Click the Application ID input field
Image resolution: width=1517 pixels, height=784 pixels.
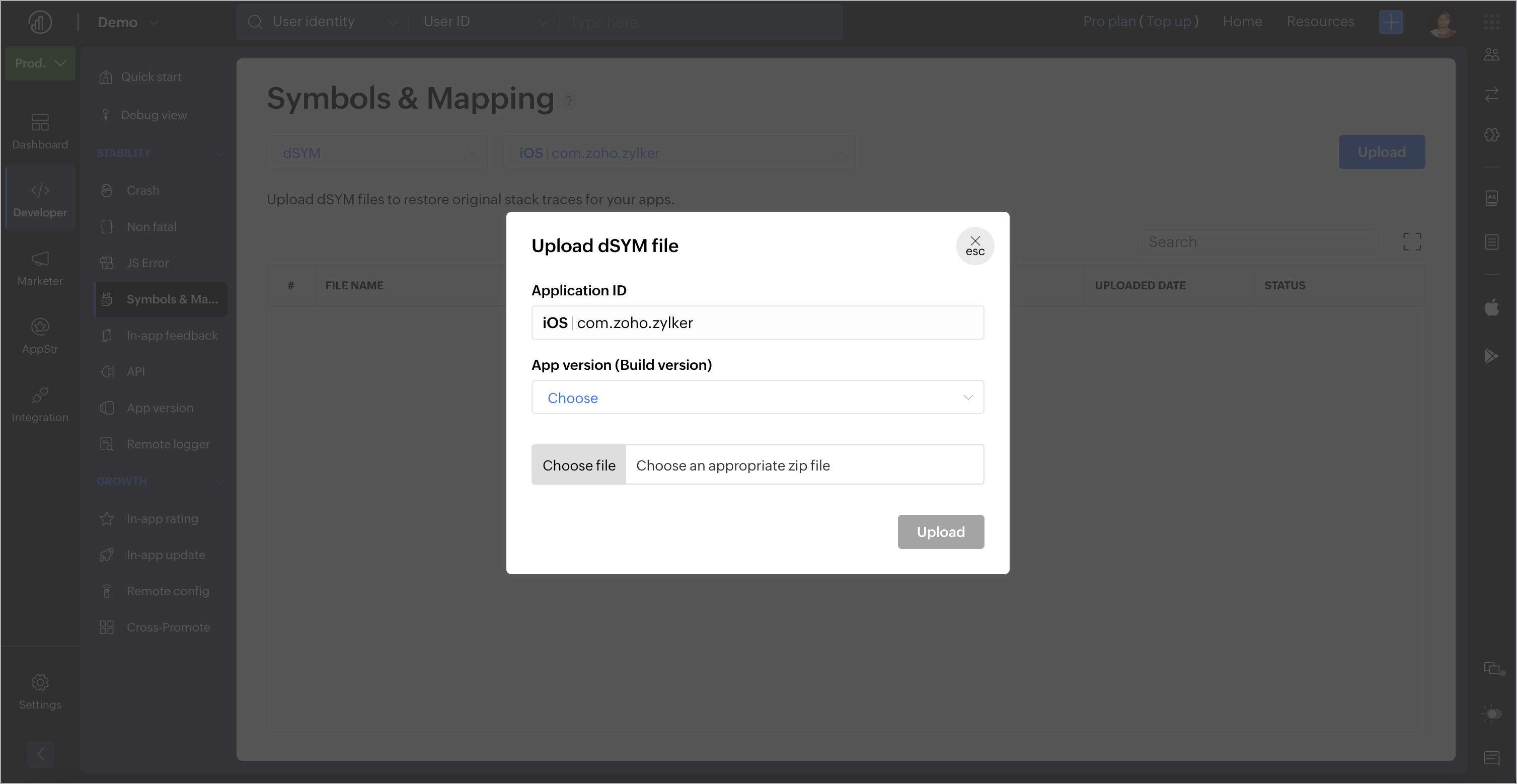757,323
